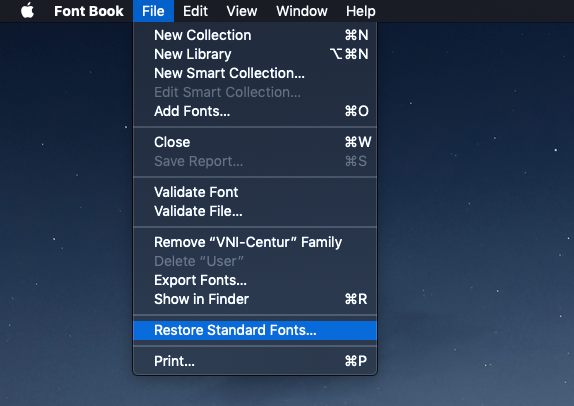The height and width of the screenshot is (406, 574).
Task: Choose Print… from the File menu
Action: pos(255,361)
